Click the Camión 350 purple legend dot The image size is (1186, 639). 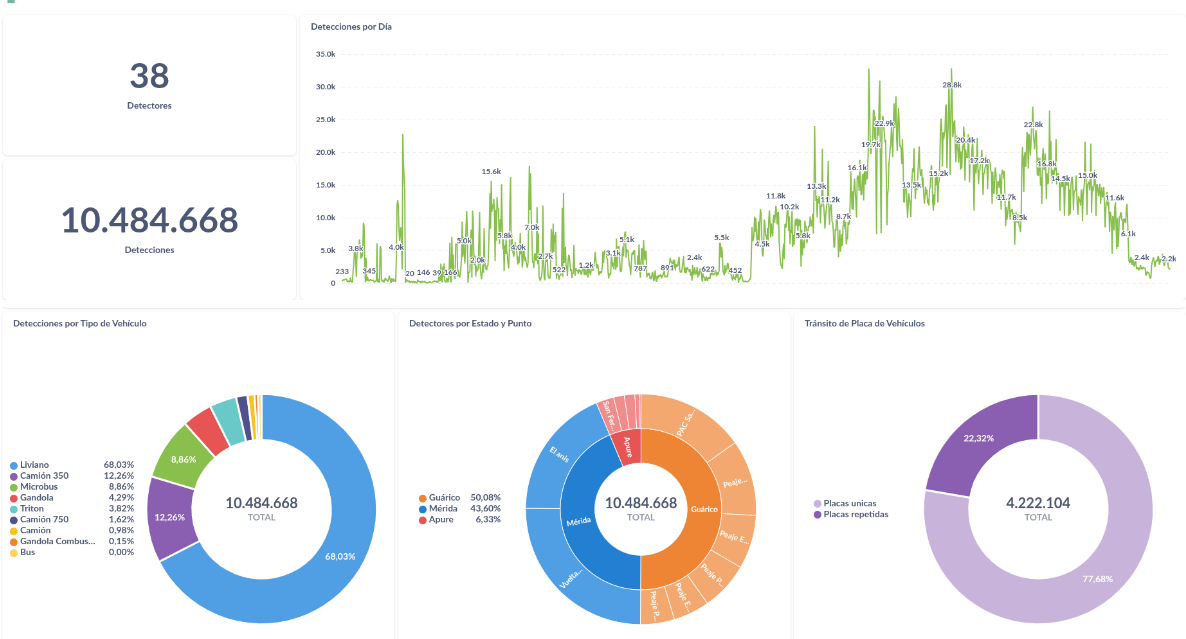point(14,476)
